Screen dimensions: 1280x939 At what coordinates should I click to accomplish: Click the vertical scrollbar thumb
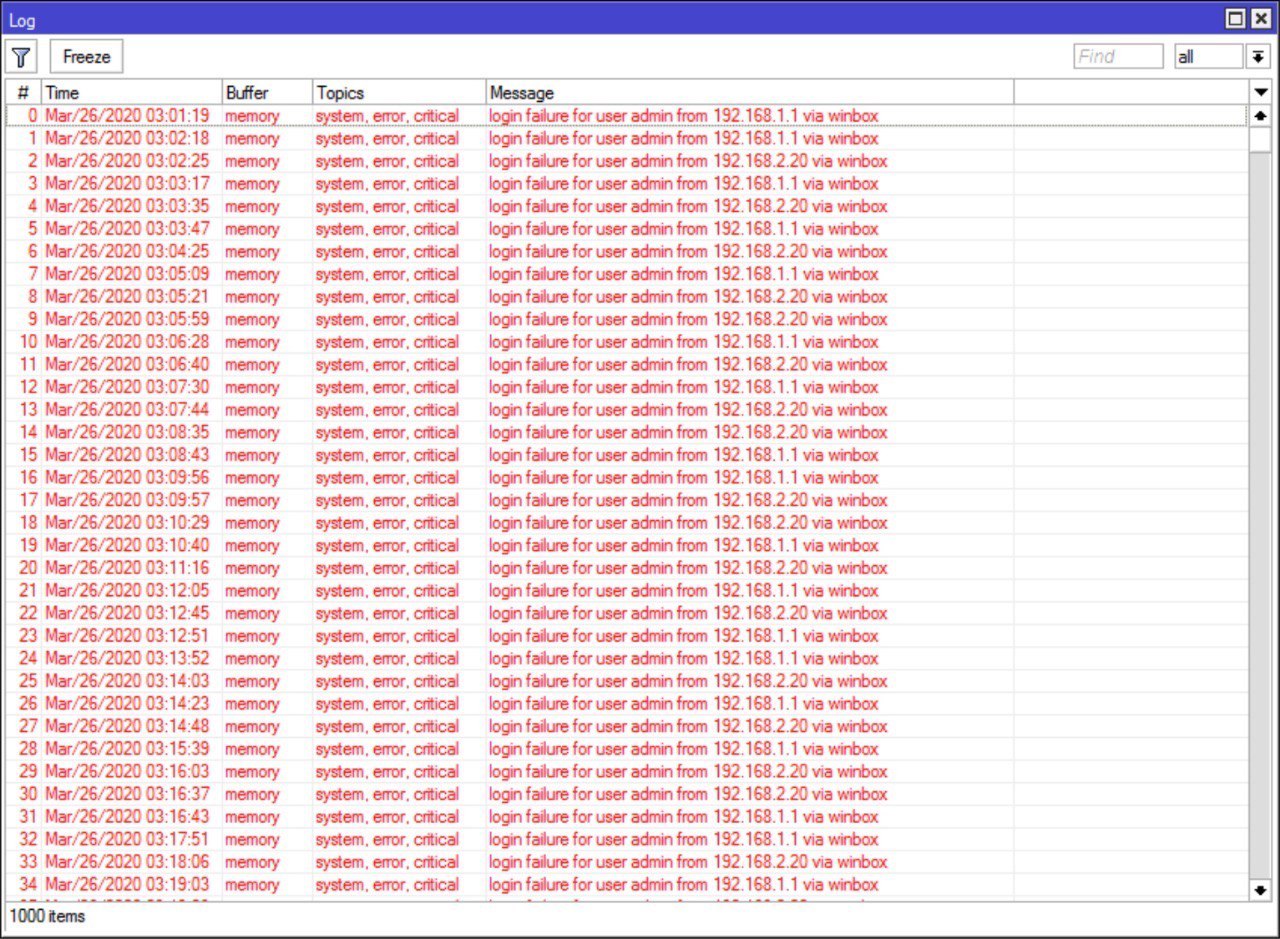(1260, 140)
